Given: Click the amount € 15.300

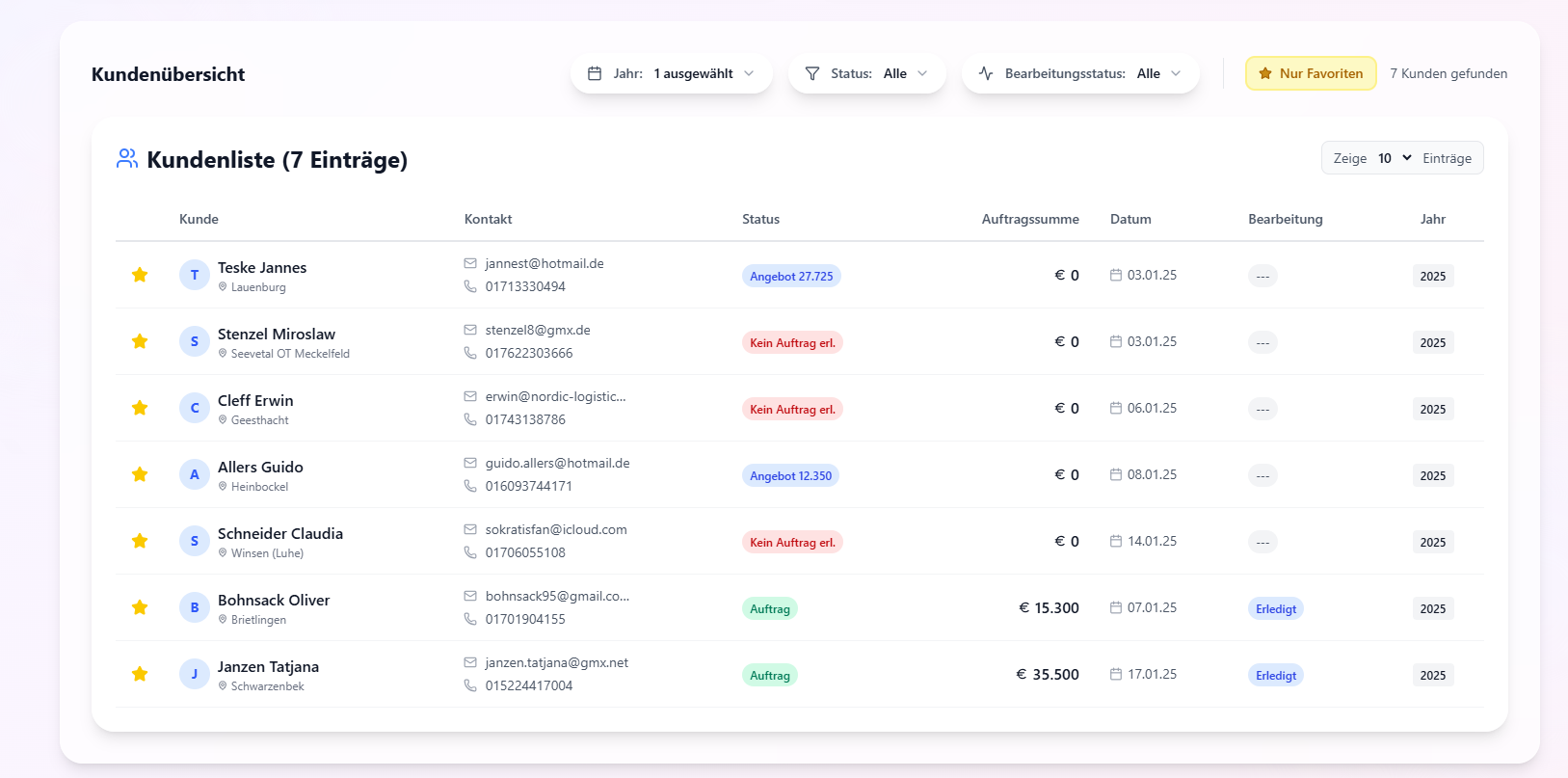Looking at the screenshot, I should (x=1049, y=607).
